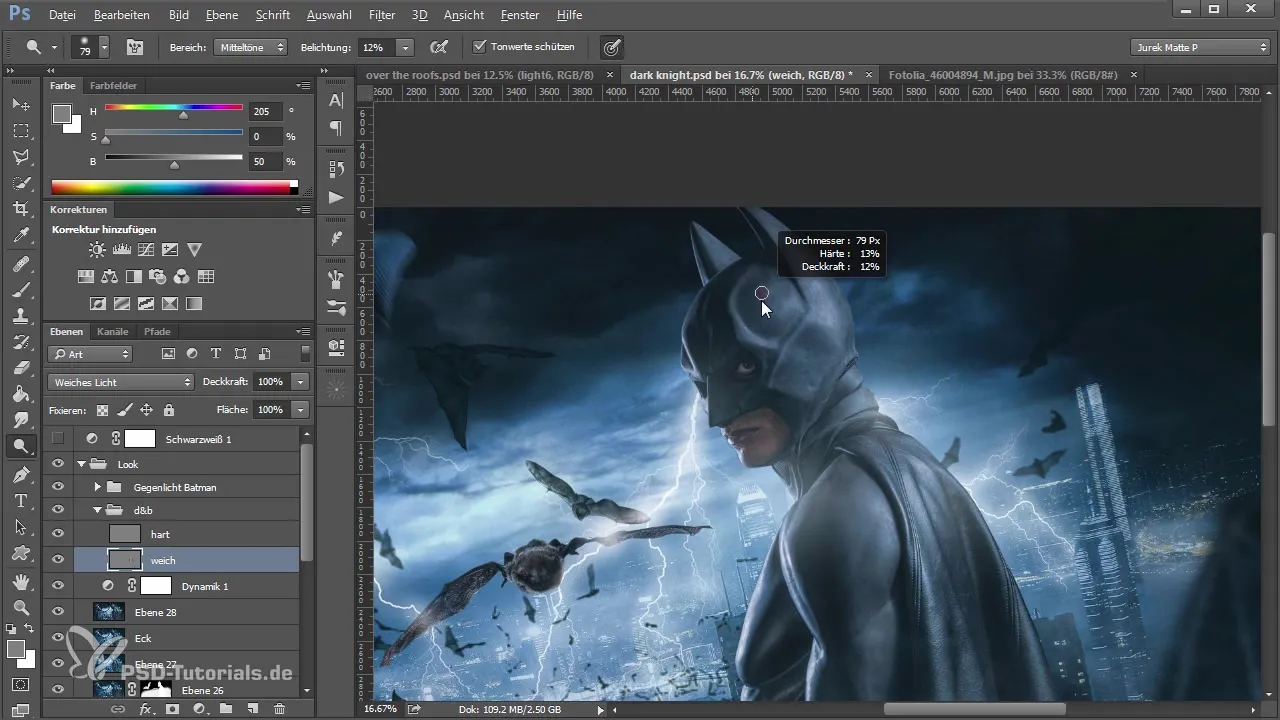Select the Quick Selection tool
1280x720 pixels.
20,183
